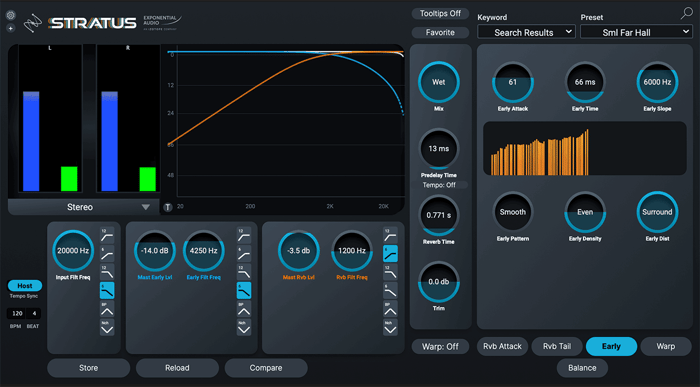Click the Input Filt Freq 20000 Hz knob
The width and height of the screenshot is (700, 387).
point(73,251)
